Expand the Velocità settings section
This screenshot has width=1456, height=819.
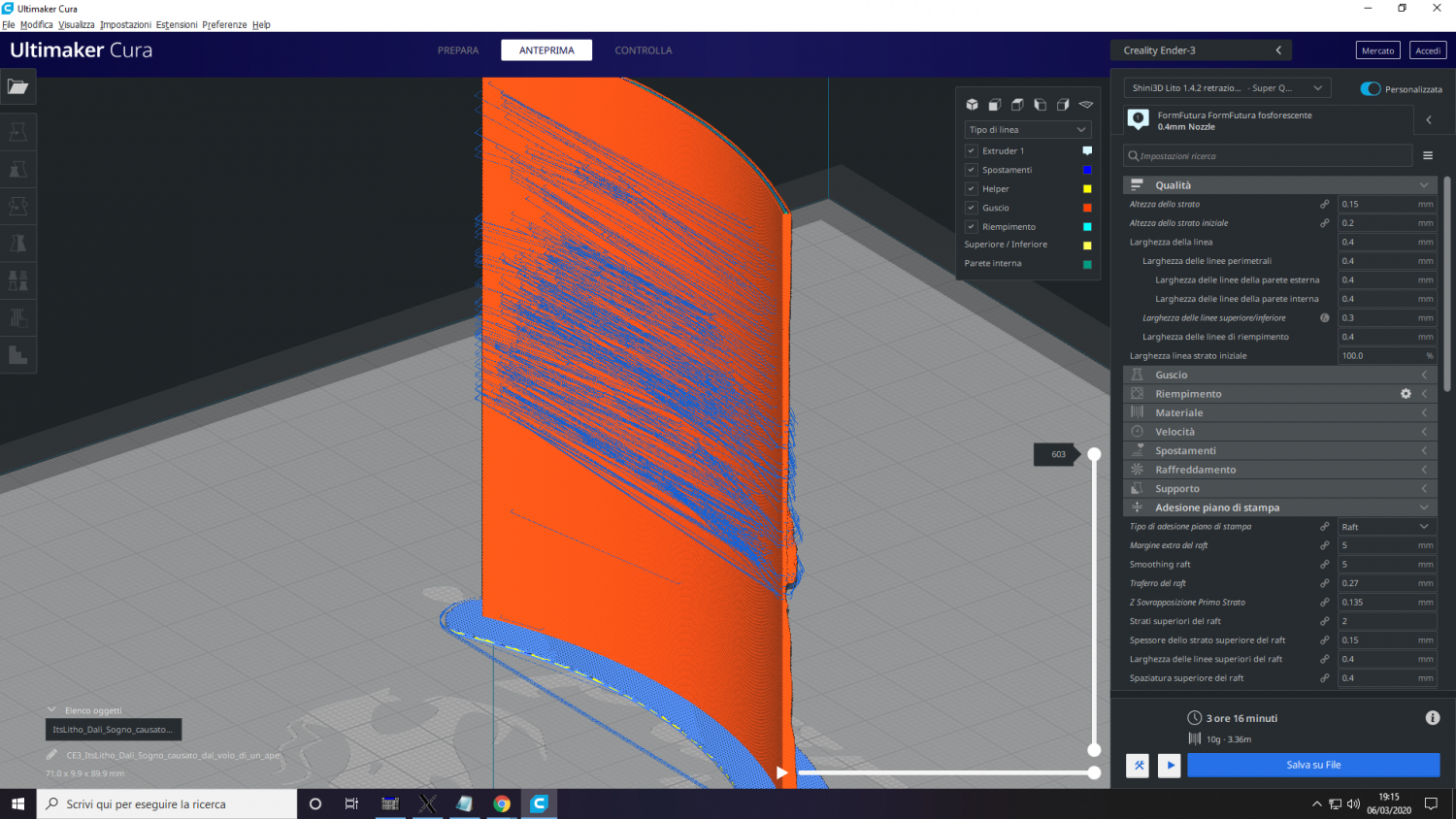[1280, 432]
